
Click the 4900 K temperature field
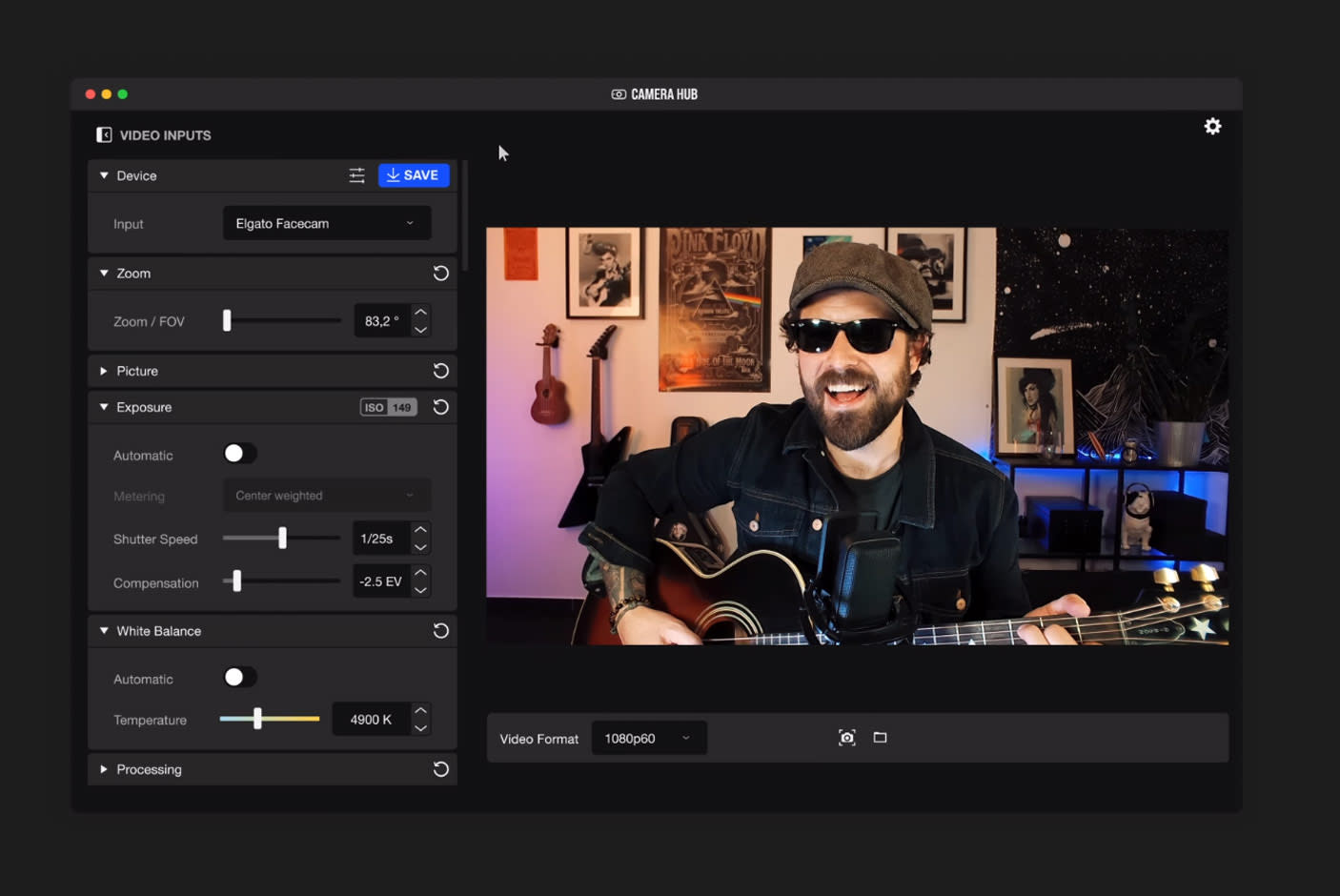[371, 720]
